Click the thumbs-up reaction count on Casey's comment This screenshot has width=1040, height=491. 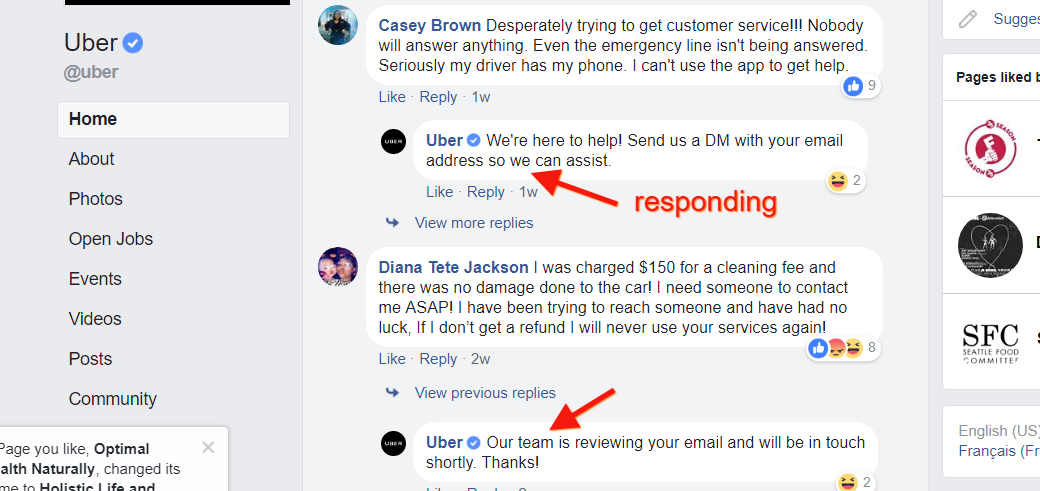(x=860, y=86)
